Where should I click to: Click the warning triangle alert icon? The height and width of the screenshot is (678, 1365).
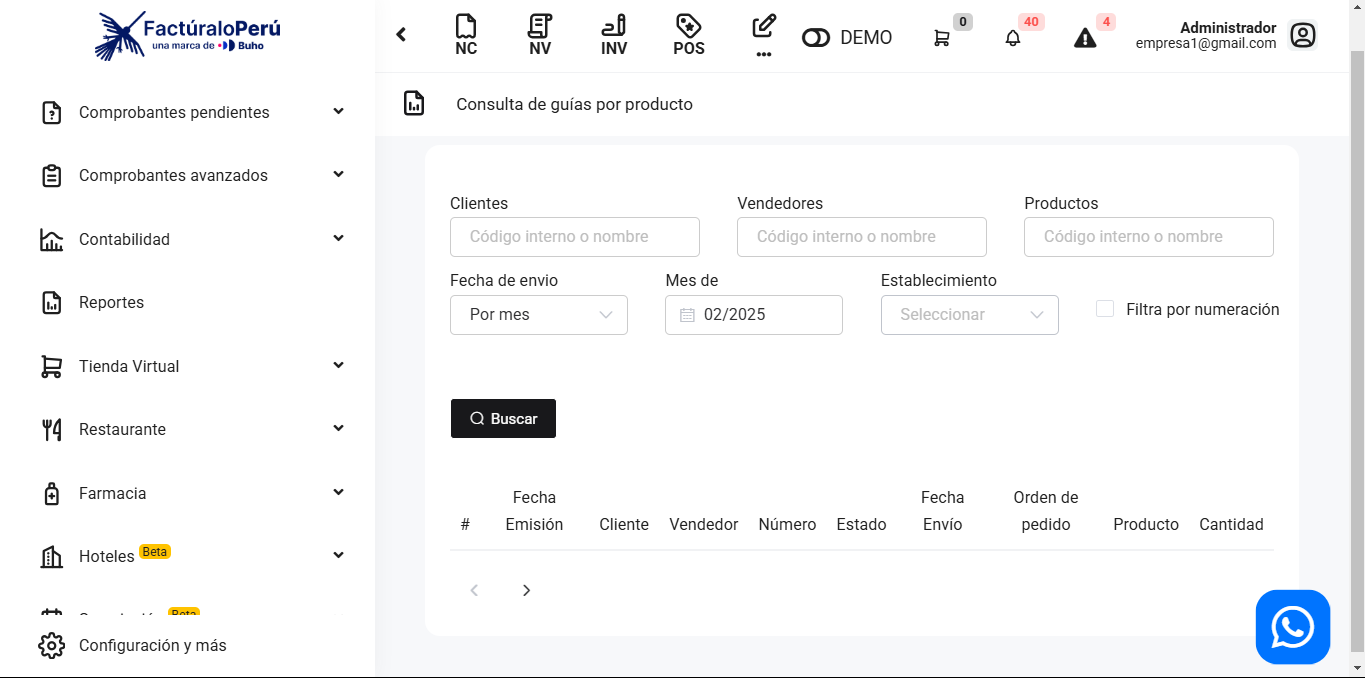(x=1085, y=38)
